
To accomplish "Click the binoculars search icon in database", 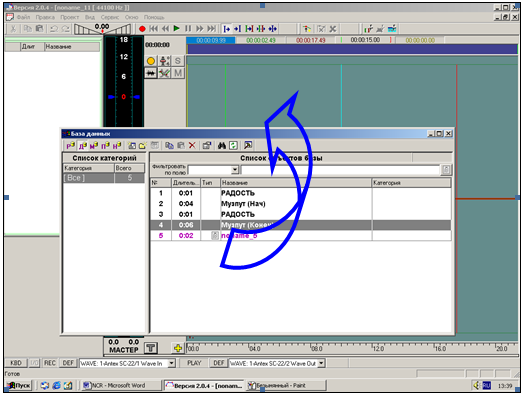I will point(221,146).
